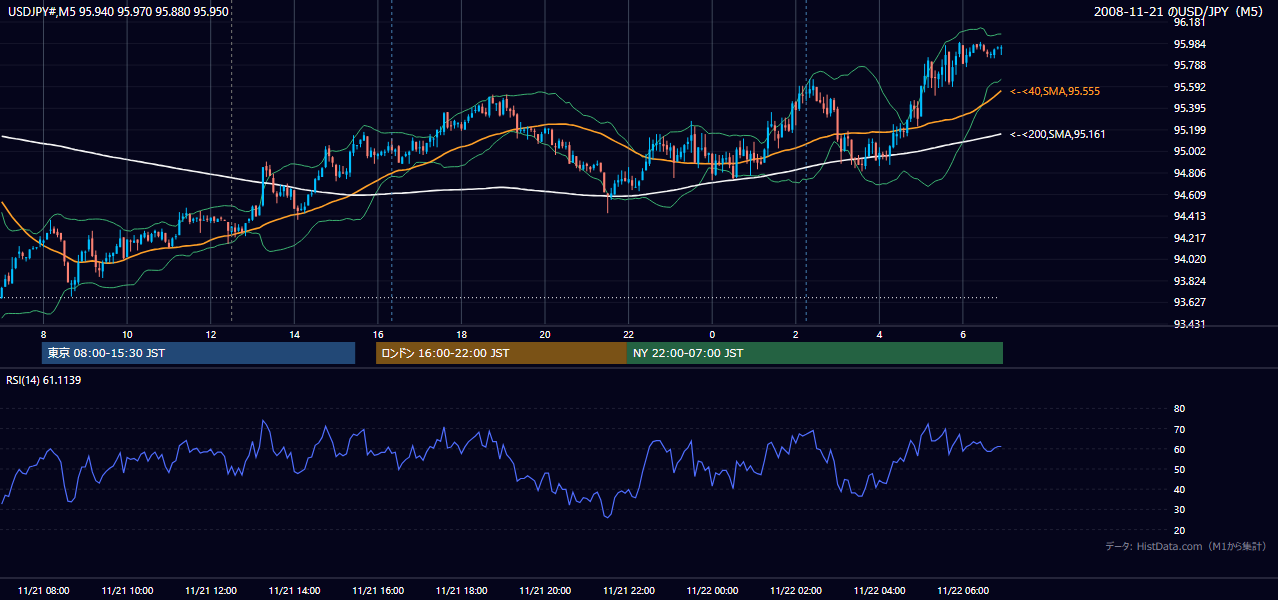
Task: Click the 11/21 16:00 time axis label
Action: pos(378,591)
